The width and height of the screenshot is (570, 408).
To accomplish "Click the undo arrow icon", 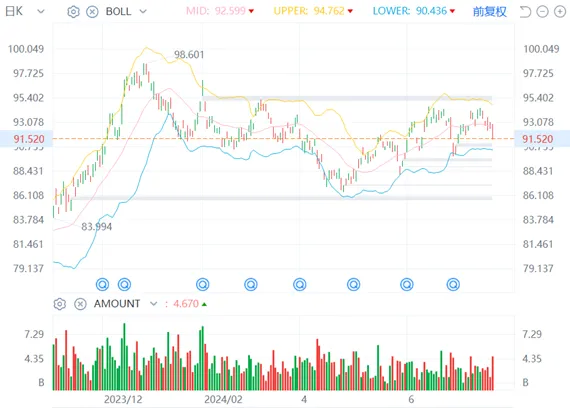I will (525, 12).
